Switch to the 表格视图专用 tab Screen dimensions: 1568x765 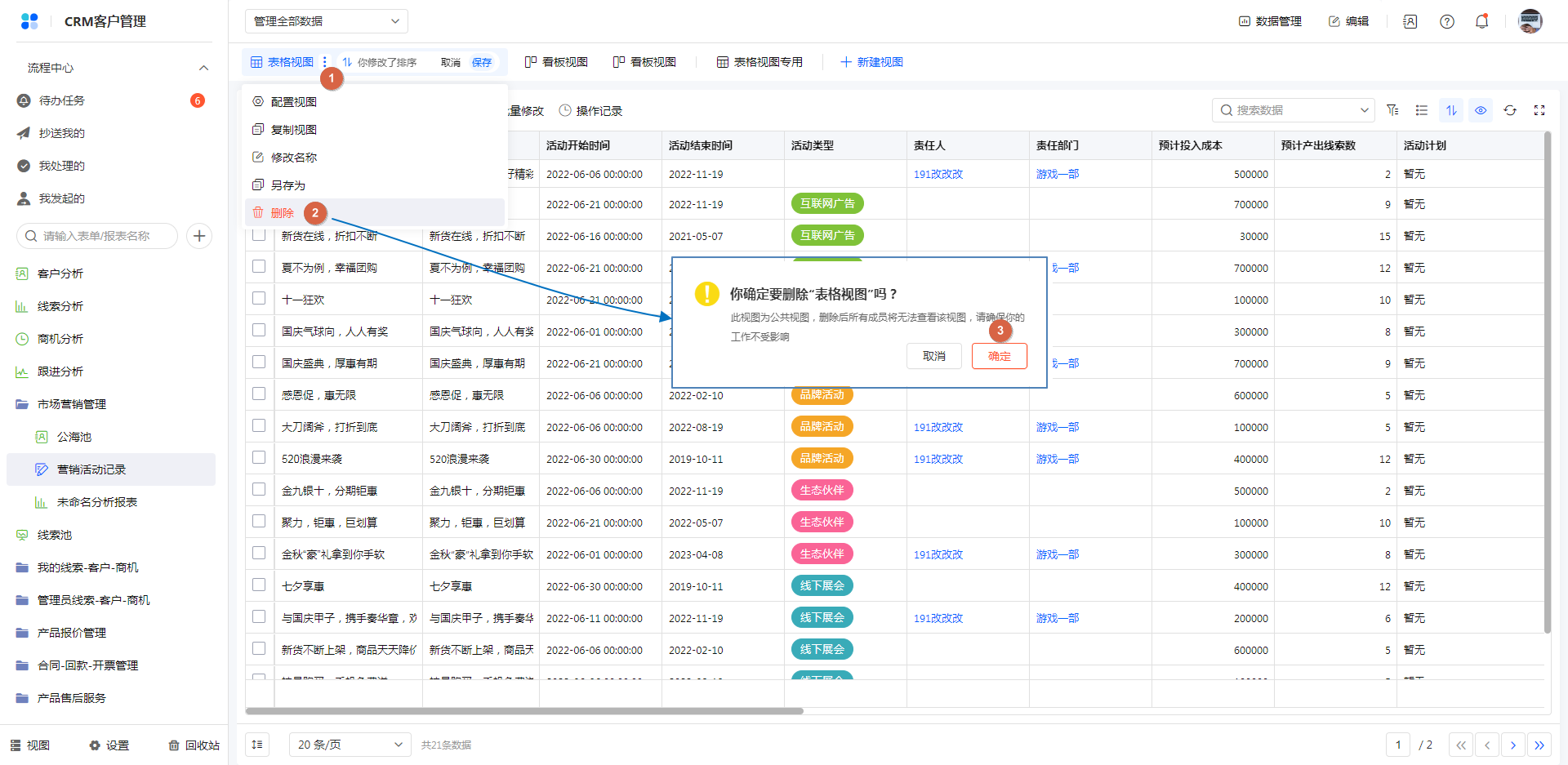pos(759,62)
